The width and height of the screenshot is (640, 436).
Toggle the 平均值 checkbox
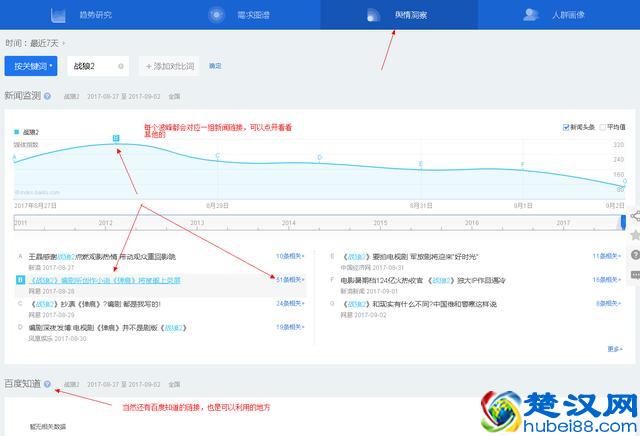point(602,127)
